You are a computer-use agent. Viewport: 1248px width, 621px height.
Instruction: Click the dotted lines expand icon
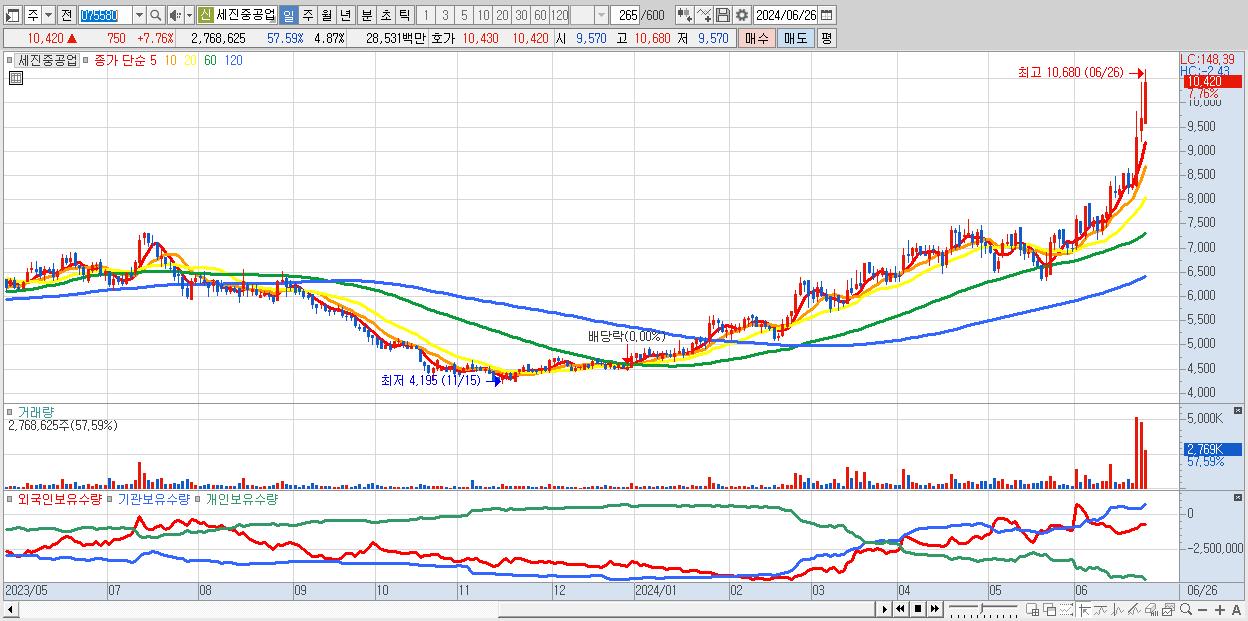[1067, 610]
